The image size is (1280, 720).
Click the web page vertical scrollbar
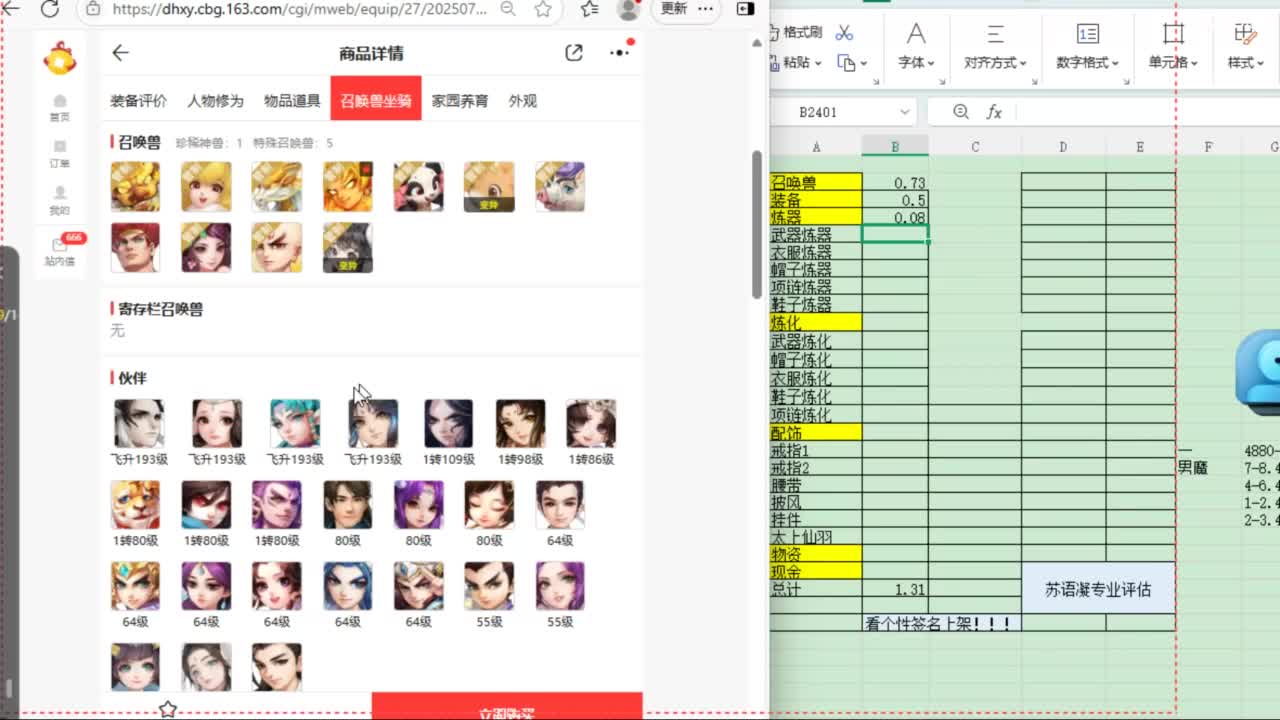[757, 225]
